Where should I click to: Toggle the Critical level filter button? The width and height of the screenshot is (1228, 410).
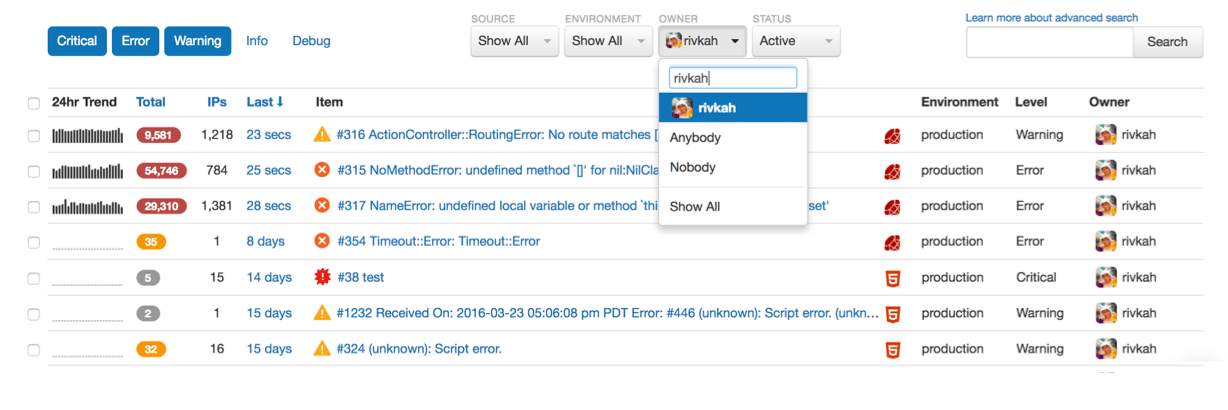77,41
